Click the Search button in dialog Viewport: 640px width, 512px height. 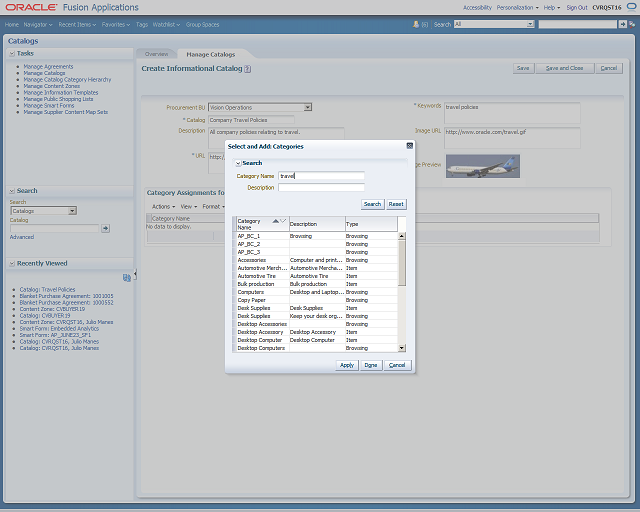click(x=372, y=204)
